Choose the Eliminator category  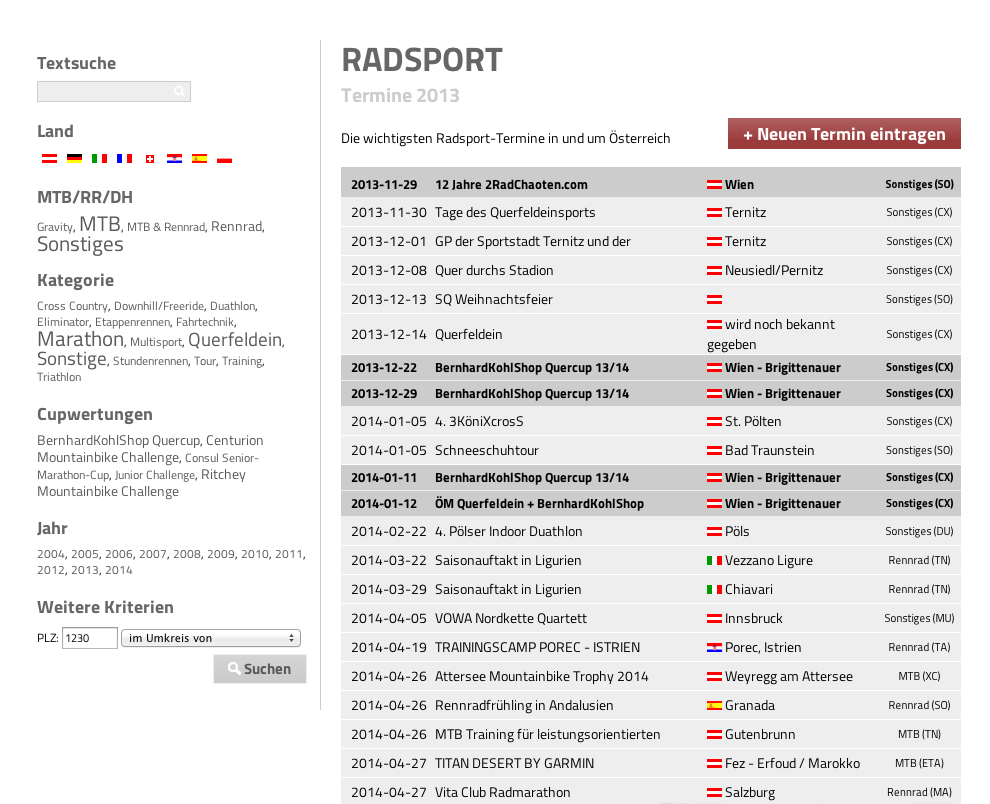click(63, 322)
